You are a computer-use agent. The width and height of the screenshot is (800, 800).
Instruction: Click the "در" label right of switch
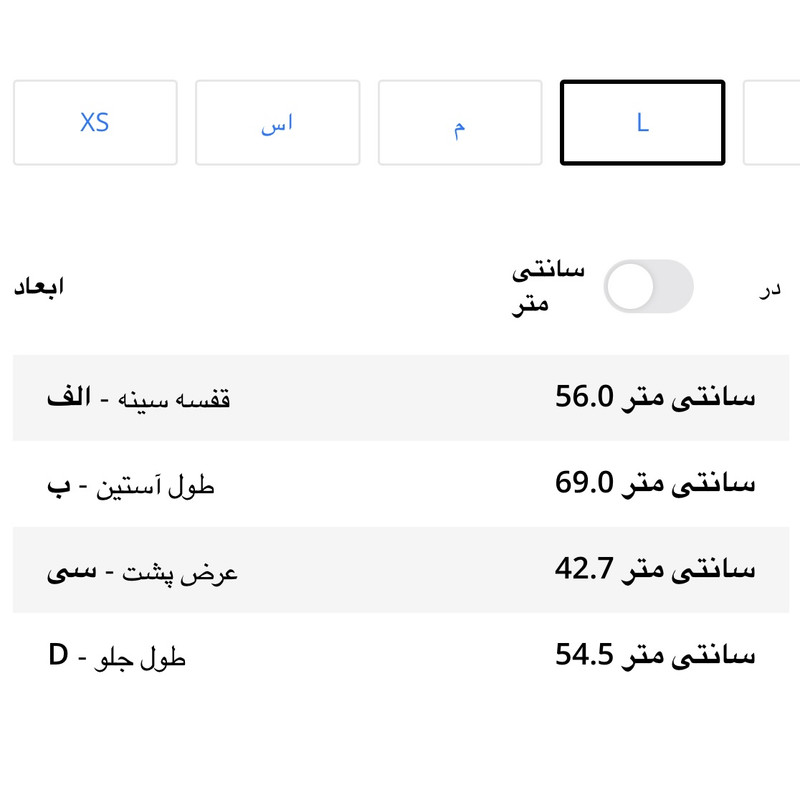769,289
